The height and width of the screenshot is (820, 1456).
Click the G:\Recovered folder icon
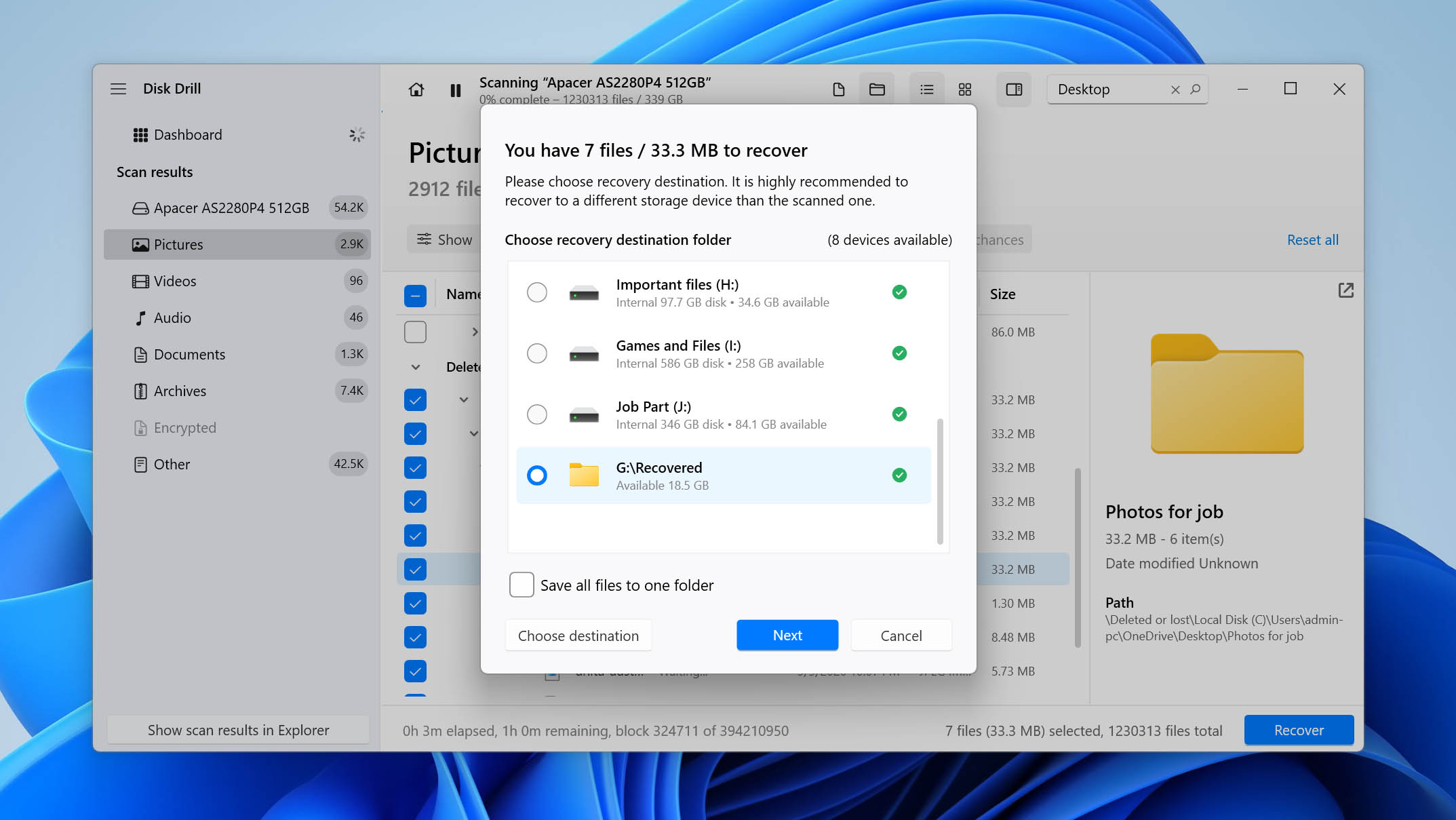click(x=584, y=475)
